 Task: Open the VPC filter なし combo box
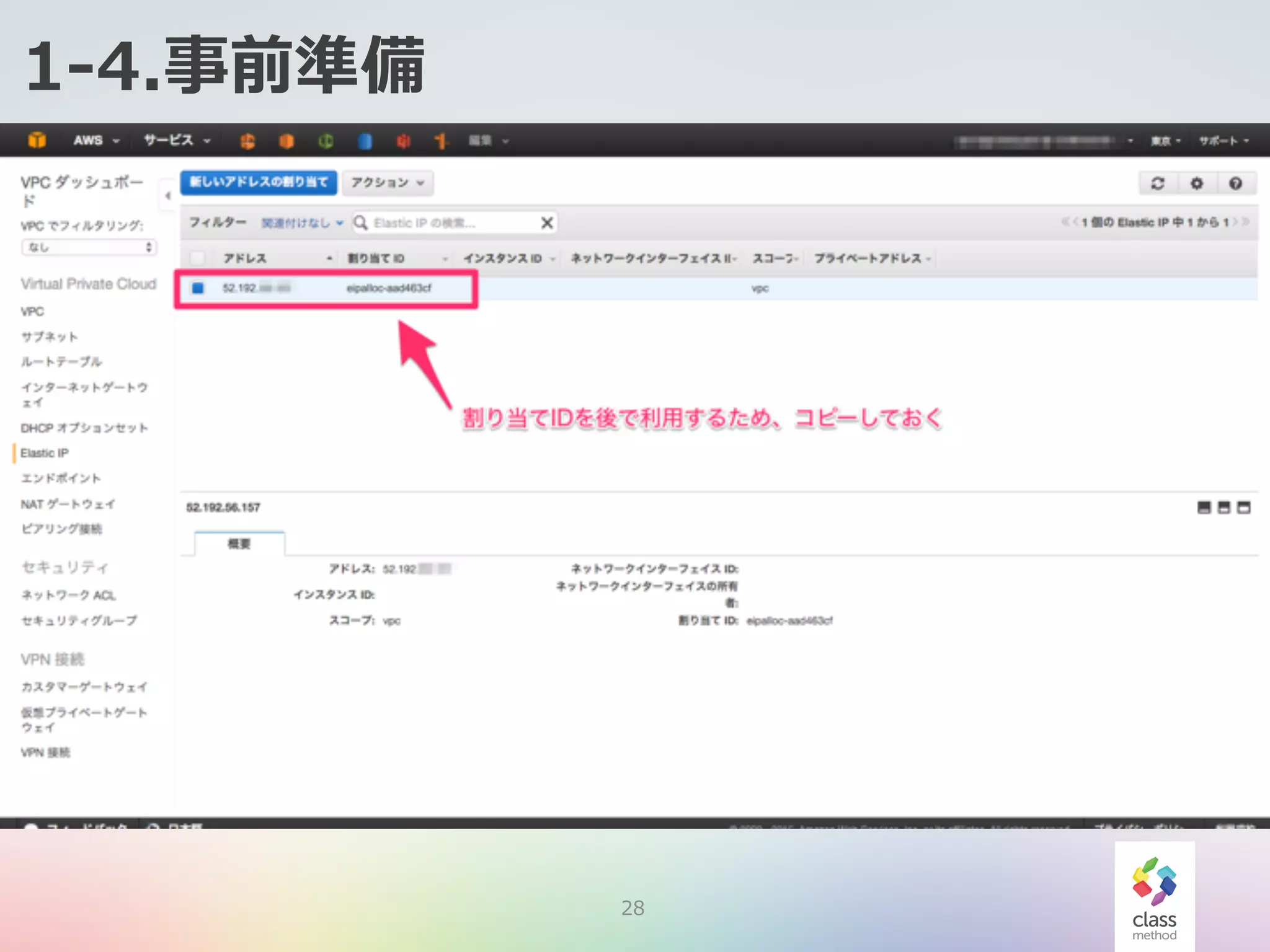coord(89,247)
